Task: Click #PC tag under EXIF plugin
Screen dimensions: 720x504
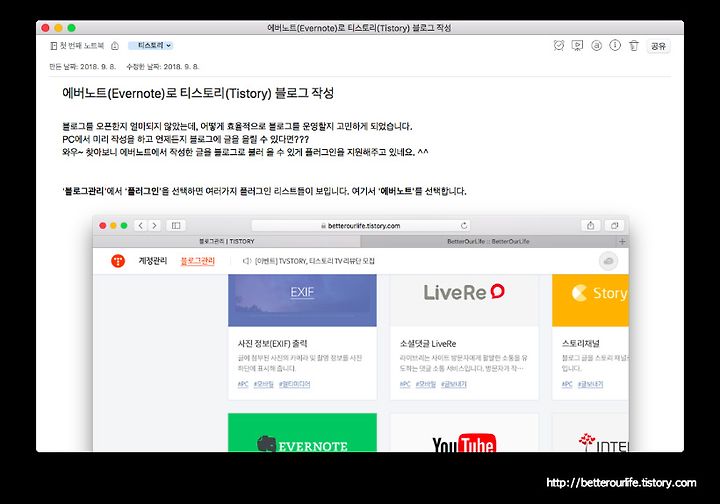Action: [243, 384]
